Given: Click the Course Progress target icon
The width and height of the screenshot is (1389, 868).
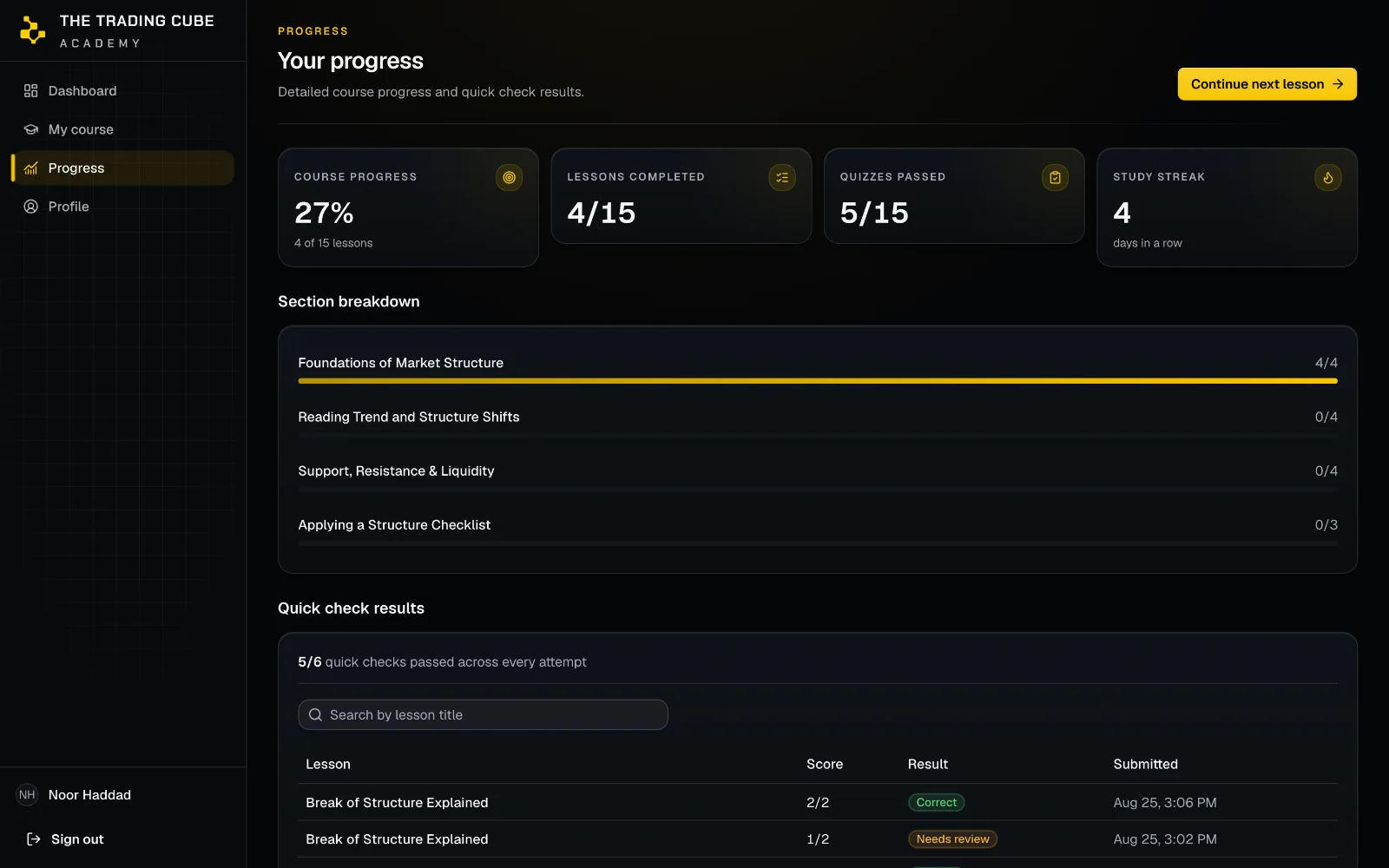Looking at the screenshot, I should pos(509,177).
